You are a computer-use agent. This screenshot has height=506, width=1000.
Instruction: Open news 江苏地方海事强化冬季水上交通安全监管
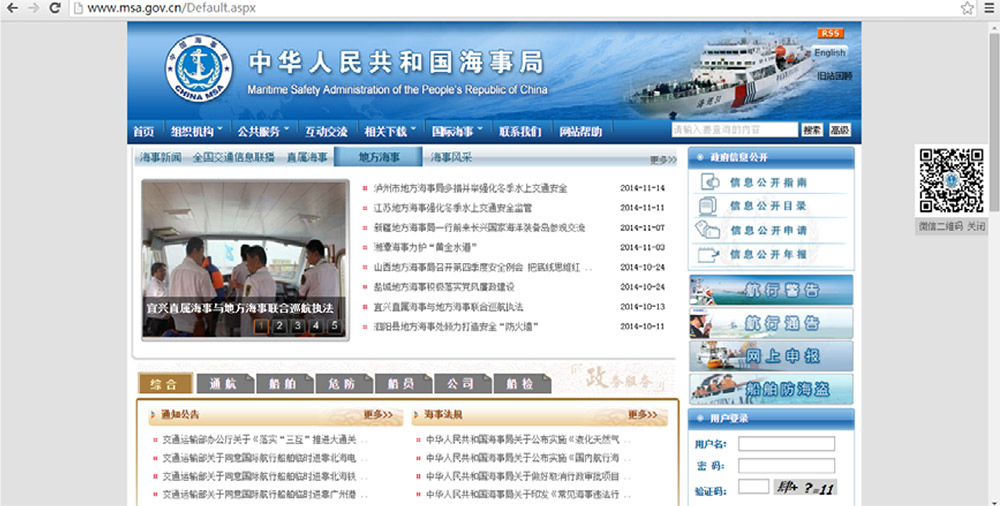(453, 208)
